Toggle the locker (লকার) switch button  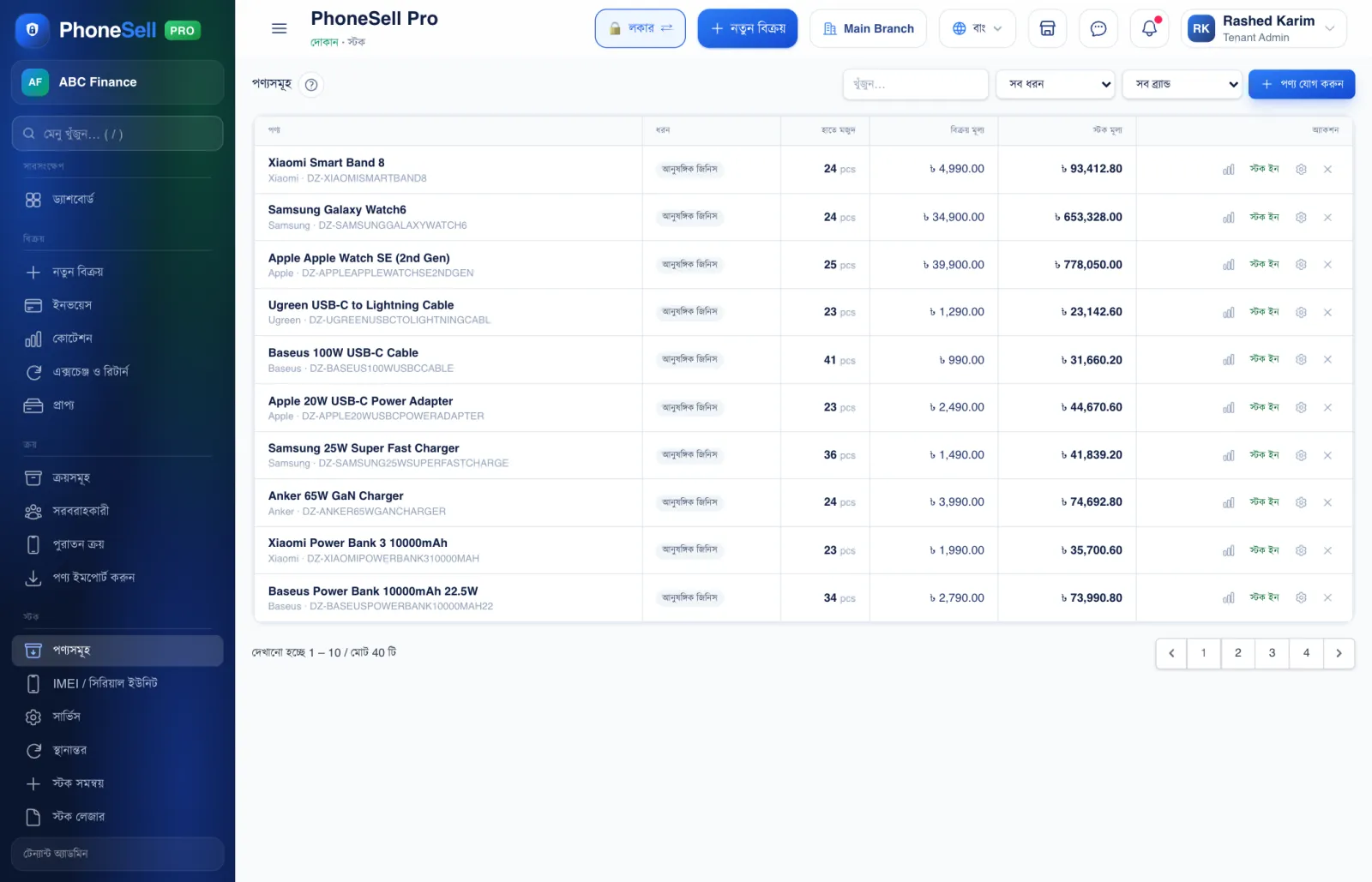click(x=640, y=28)
